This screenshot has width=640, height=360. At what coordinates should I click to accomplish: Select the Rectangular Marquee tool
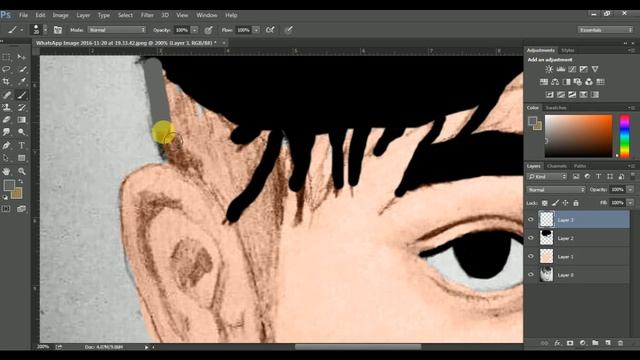tap(6, 57)
